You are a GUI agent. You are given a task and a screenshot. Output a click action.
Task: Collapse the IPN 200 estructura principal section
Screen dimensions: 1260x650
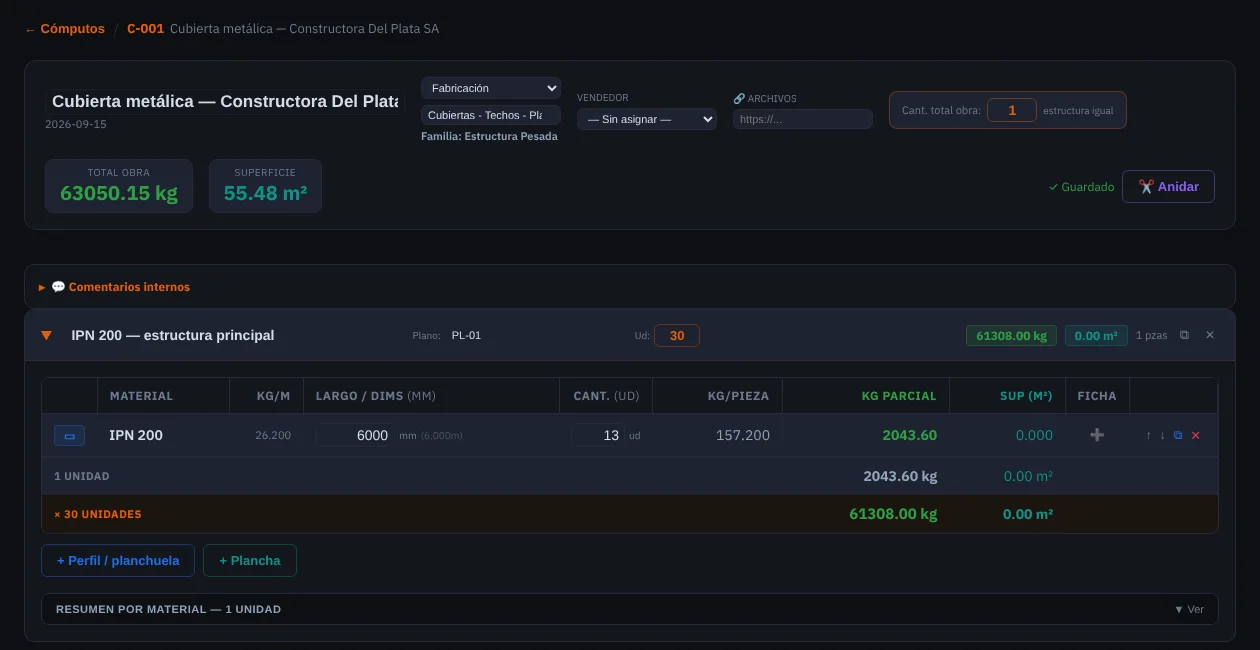tap(46, 336)
